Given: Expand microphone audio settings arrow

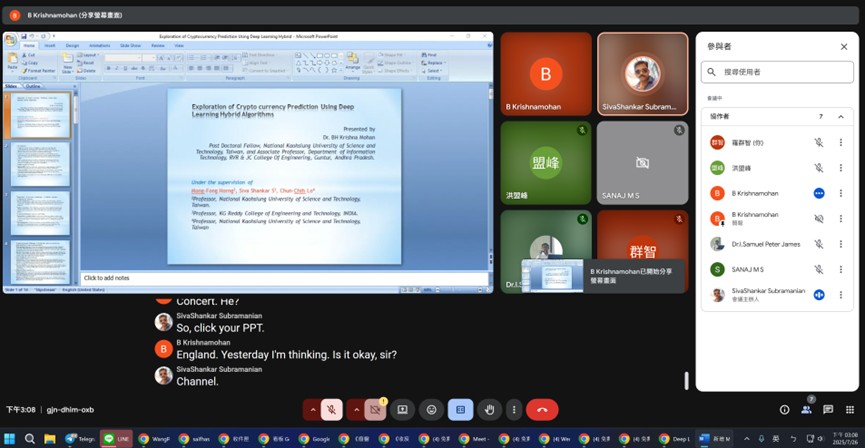Looking at the screenshot, I should click(x=313, y=409).
